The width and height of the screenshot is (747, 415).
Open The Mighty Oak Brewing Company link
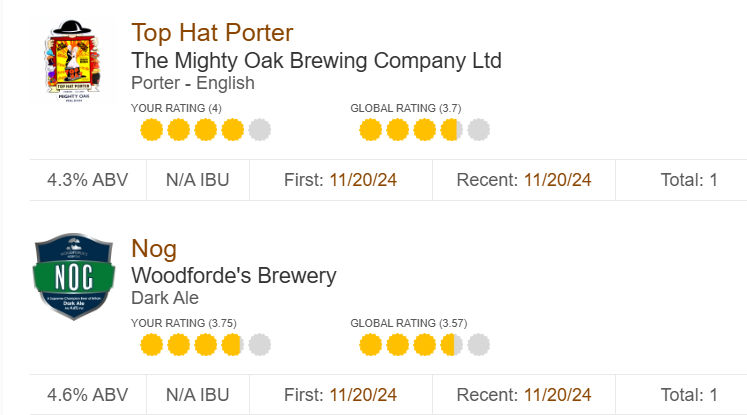(x=316, y=60)
